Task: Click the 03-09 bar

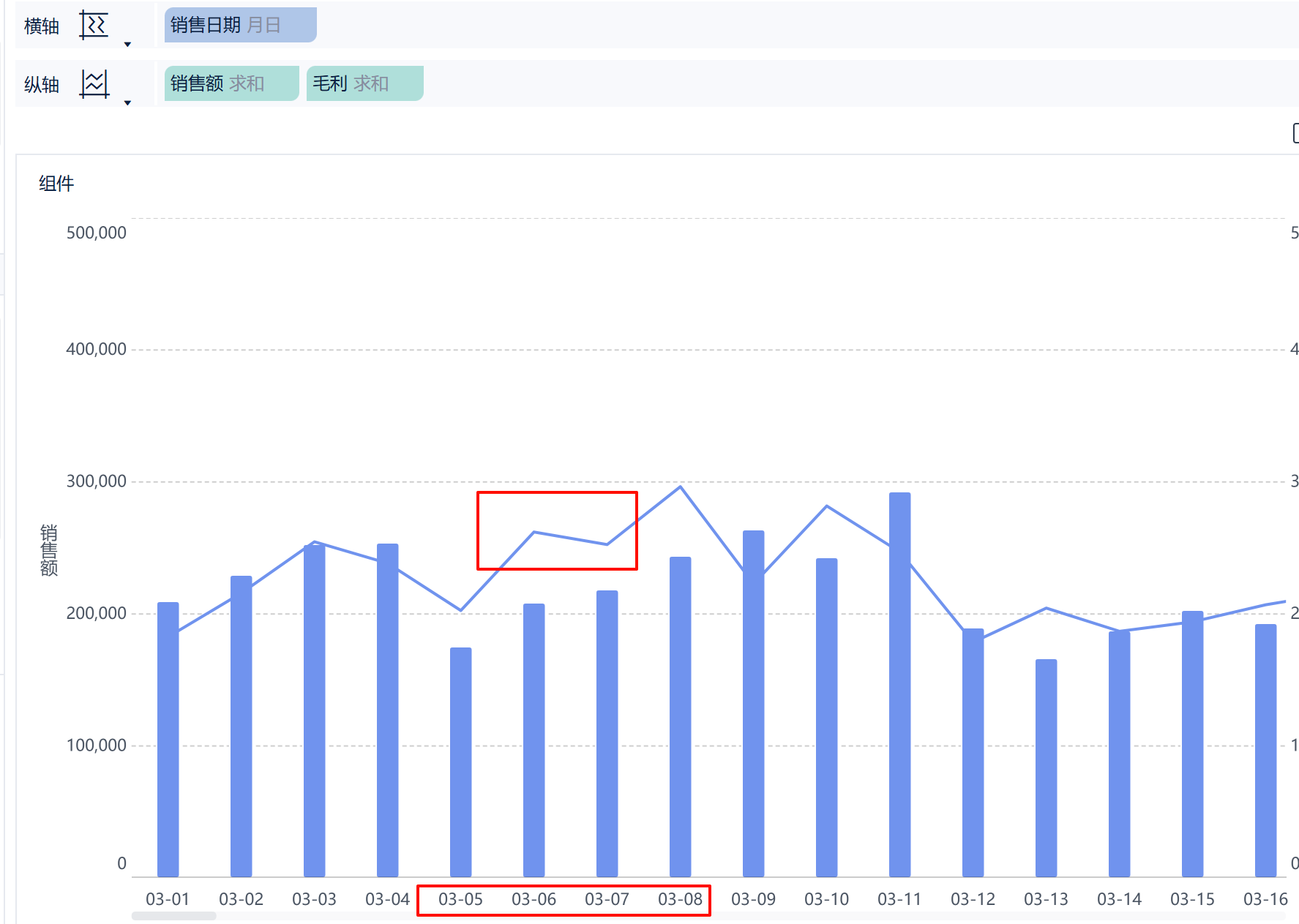Action: pyautogui.click(x=754, y=704)
